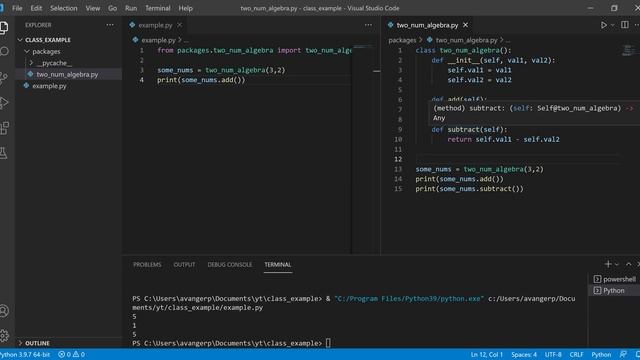
Task: Open the Accounts menu icon
Action: point(4,311)
